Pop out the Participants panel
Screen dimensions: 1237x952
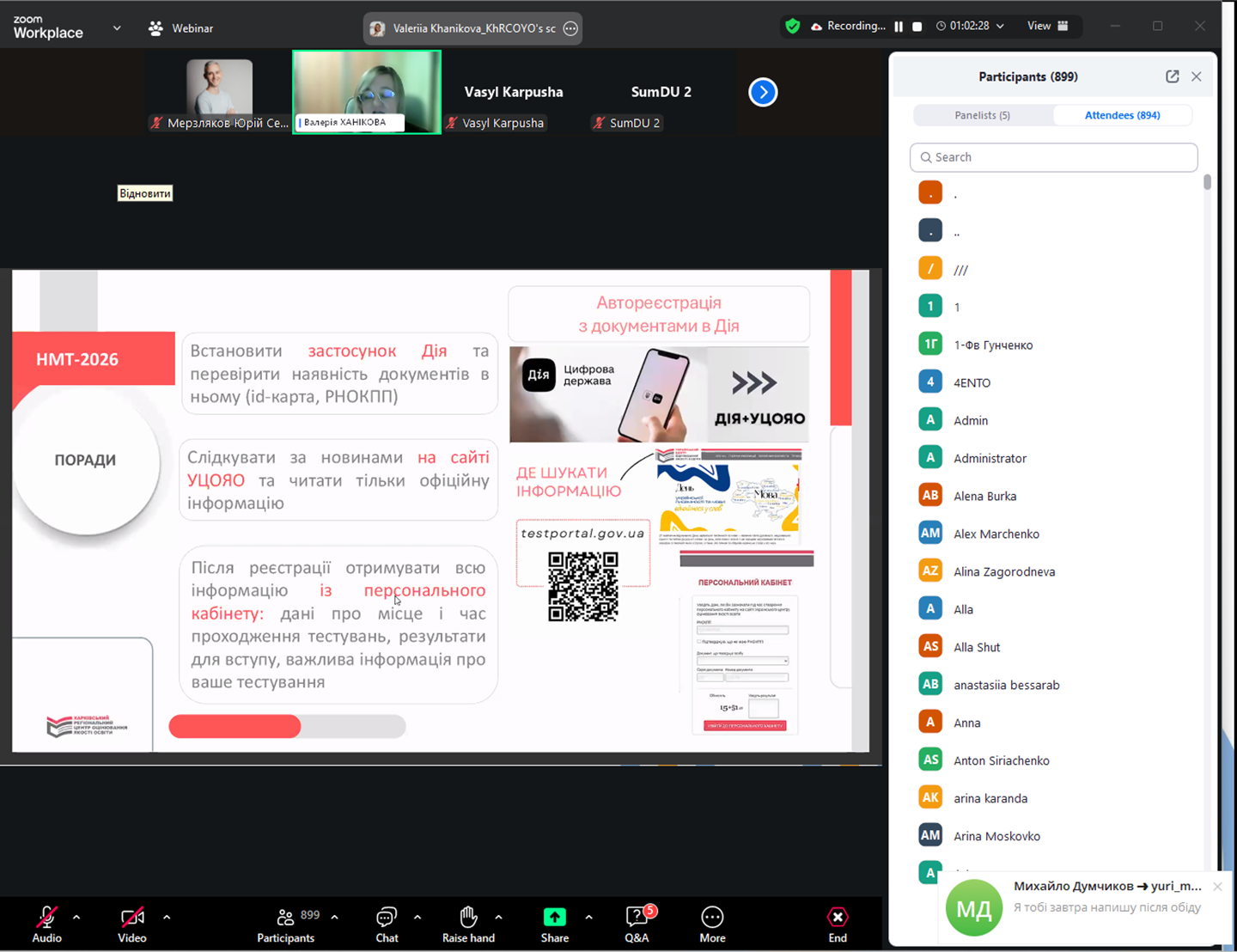click(x=1172, y=76)
